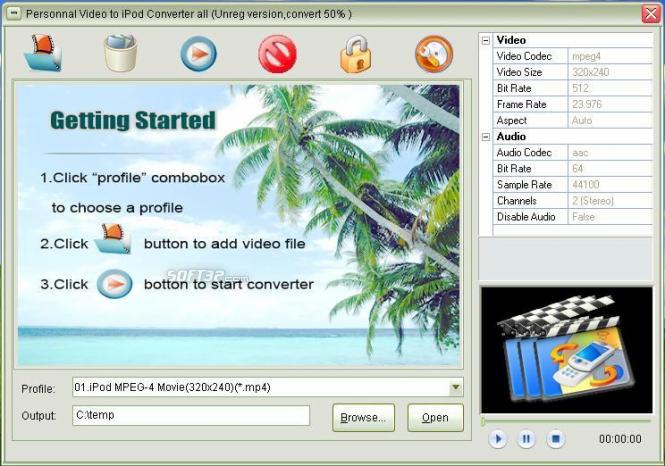Screen dimensions: 665x466
Task: Click the Video group header label
Action: pos(511,40)
